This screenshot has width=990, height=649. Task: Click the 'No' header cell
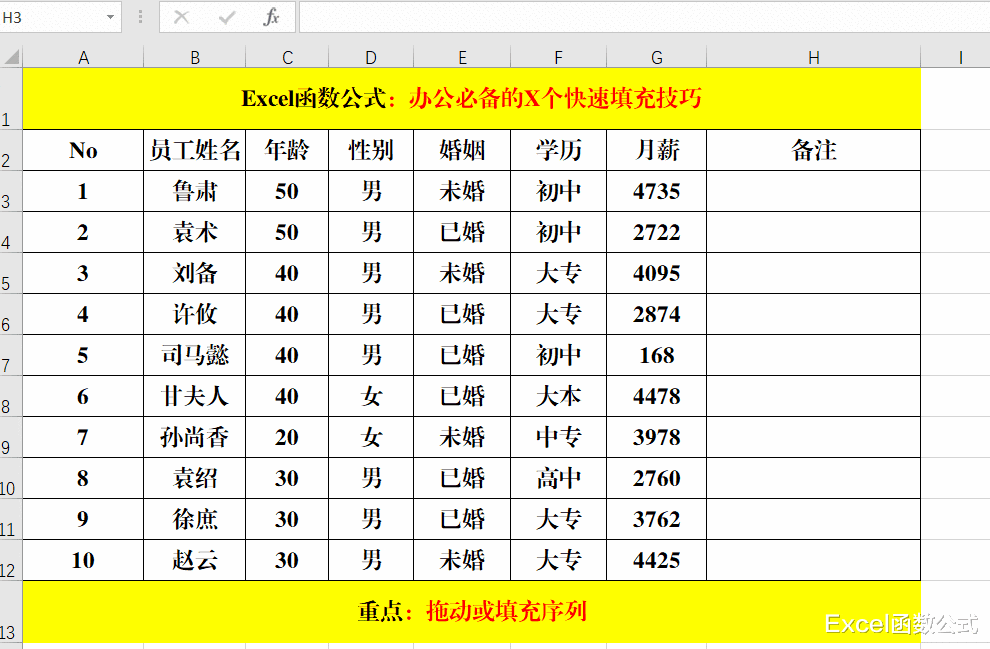point(83,150)
